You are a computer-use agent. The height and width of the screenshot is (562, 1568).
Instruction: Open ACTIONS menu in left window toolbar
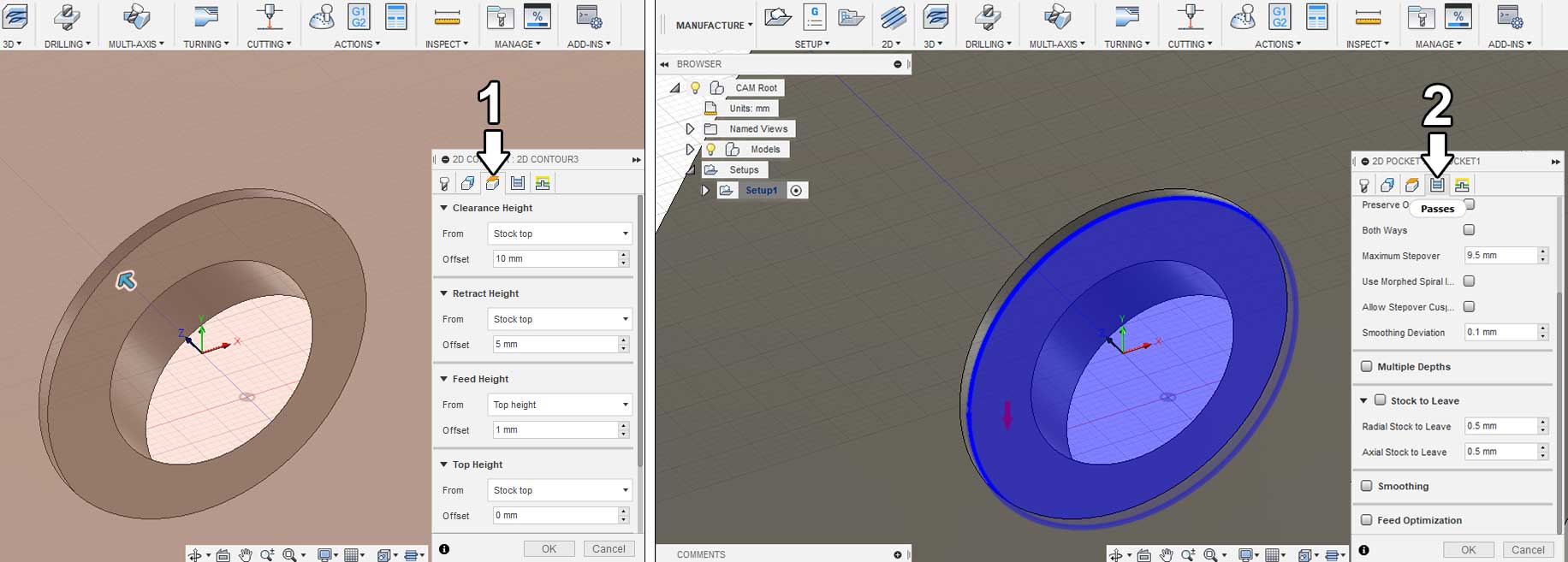point(357,44)
